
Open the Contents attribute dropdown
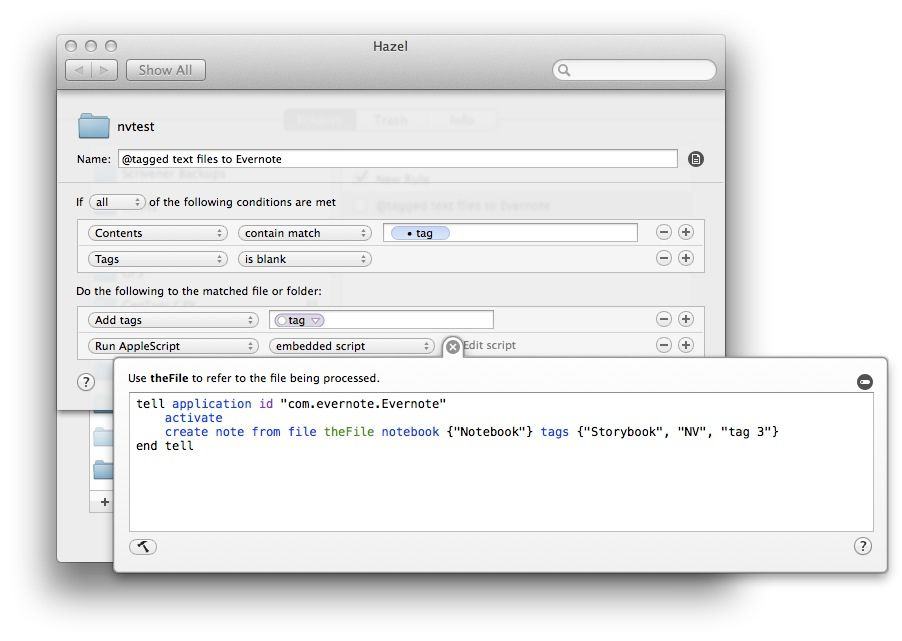tap(157, 233)
